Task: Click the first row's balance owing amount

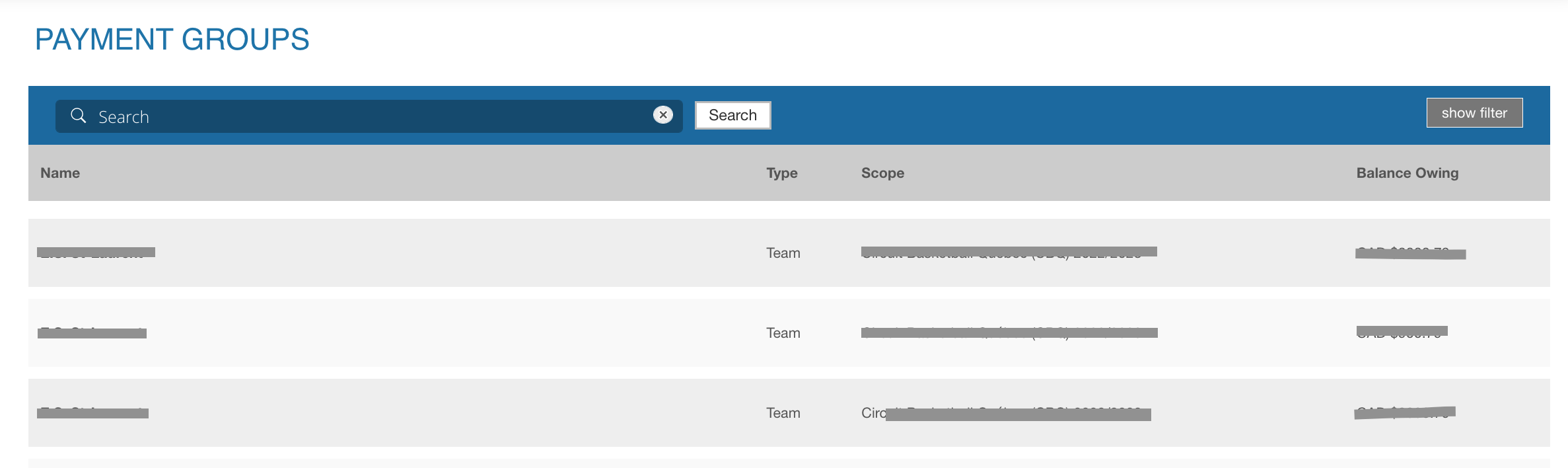Action: tap(1410, 253)
